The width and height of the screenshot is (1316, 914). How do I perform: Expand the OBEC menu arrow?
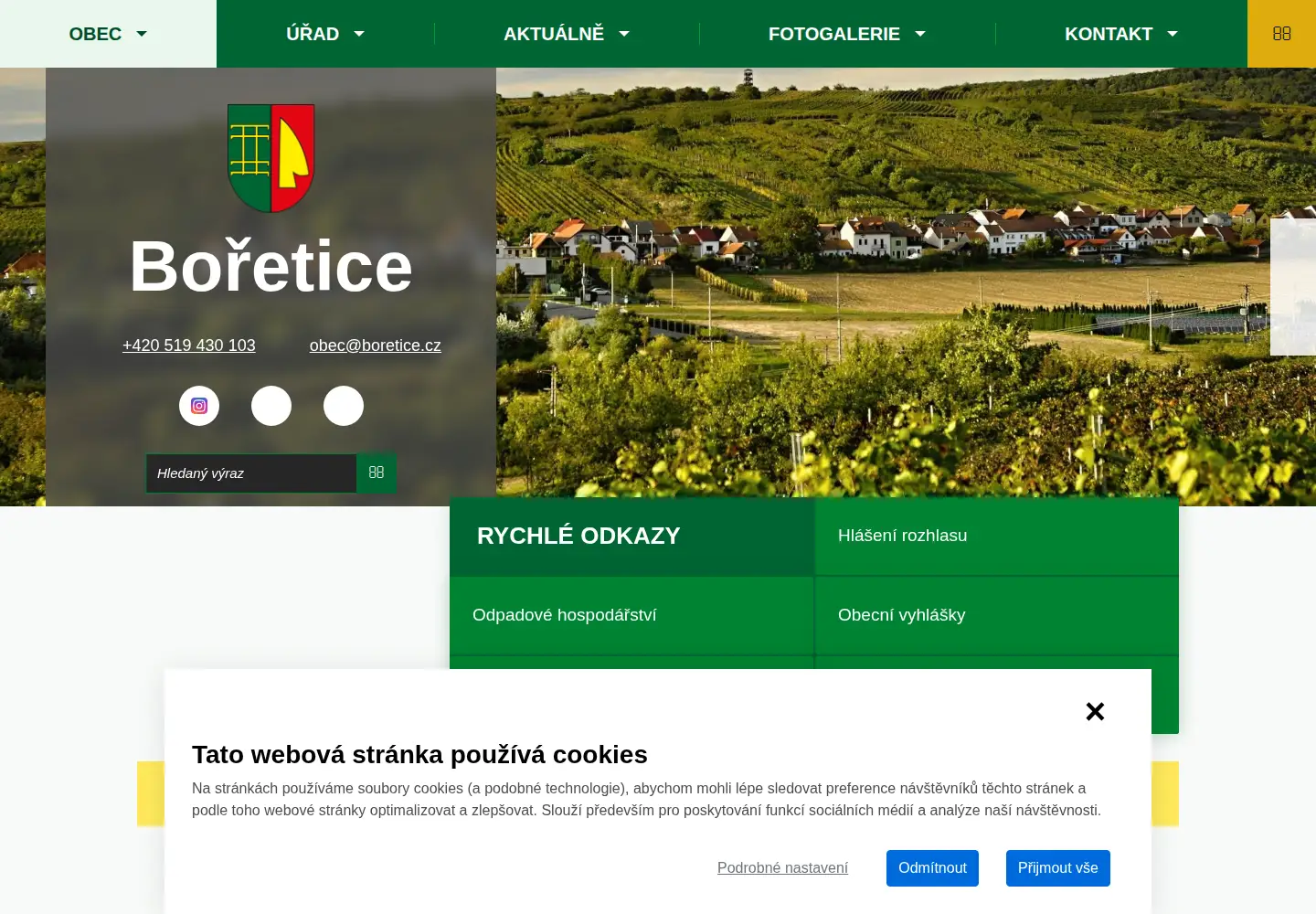click(x=142, y=34)
